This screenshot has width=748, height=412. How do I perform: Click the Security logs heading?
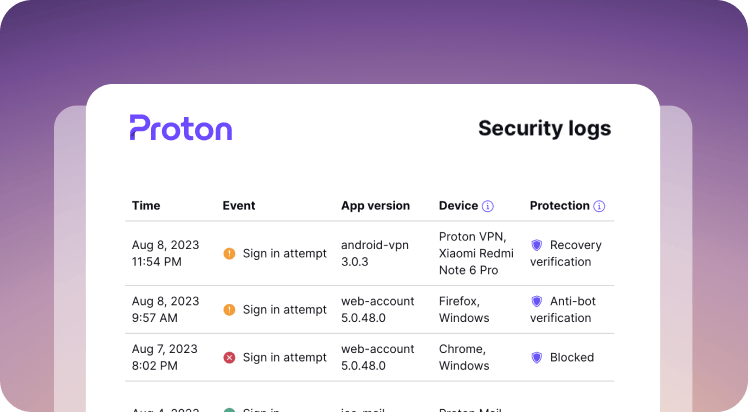coord(544,129)
